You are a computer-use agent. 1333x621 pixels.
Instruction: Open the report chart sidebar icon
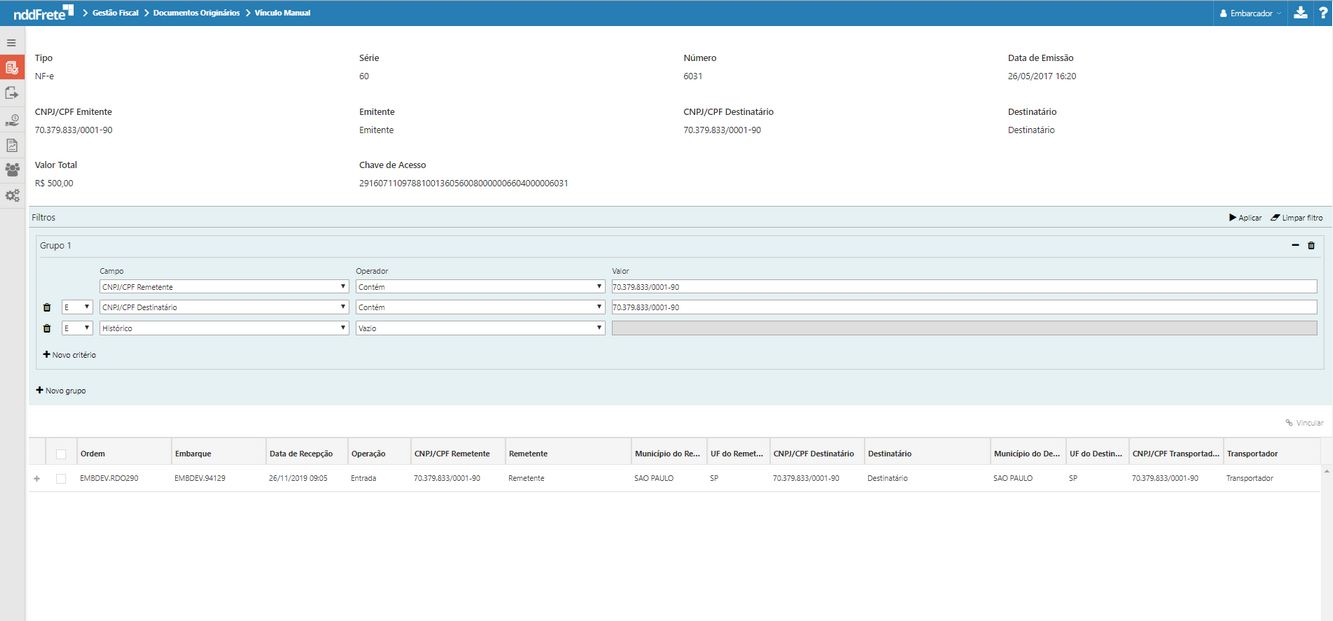pyautogui.click(x=12, y=145)
